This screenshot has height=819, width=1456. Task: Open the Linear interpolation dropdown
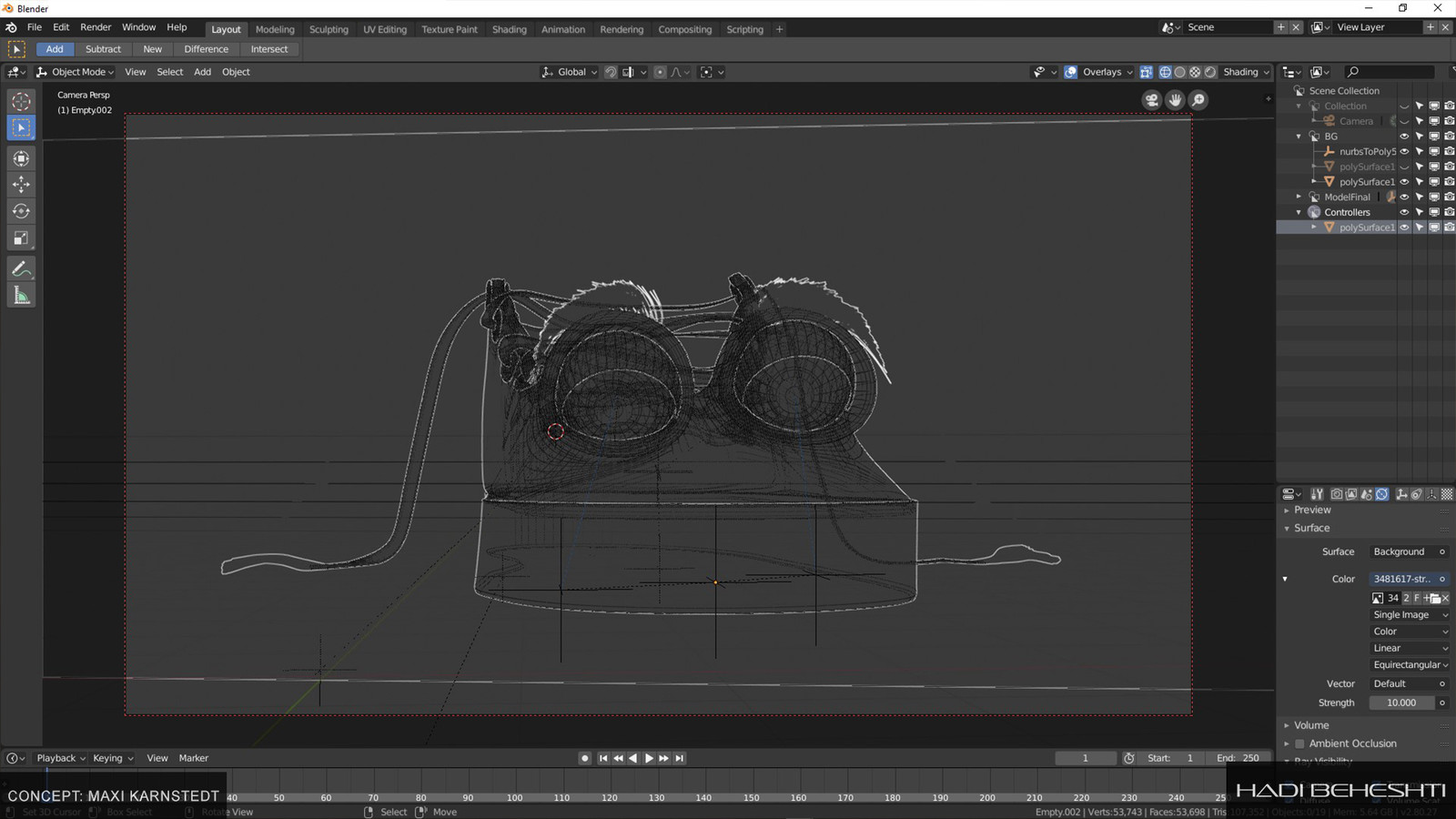point(1410,648)
